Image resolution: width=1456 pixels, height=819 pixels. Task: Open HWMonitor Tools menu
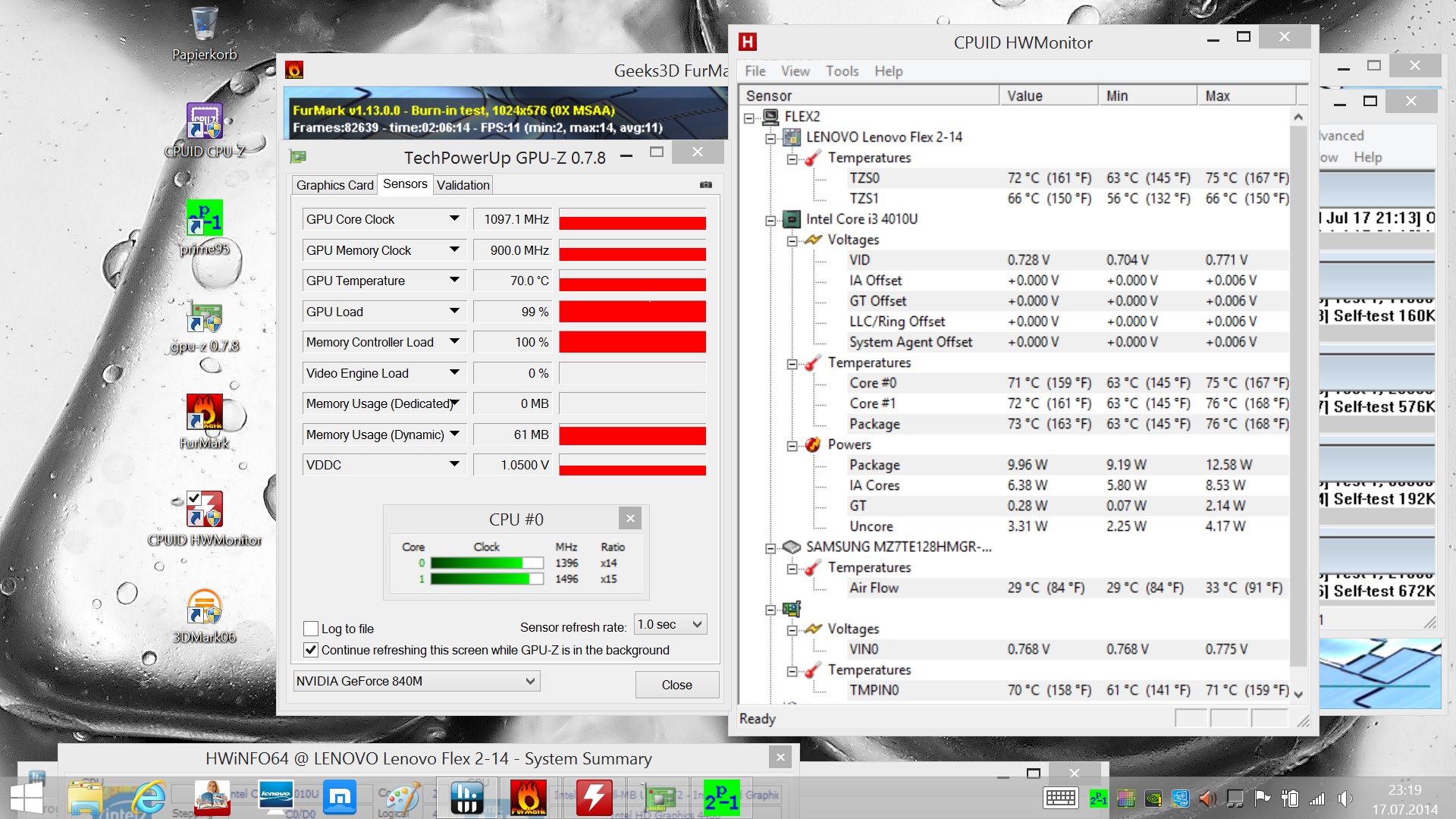pyautogui.click(x=843, y=71)
